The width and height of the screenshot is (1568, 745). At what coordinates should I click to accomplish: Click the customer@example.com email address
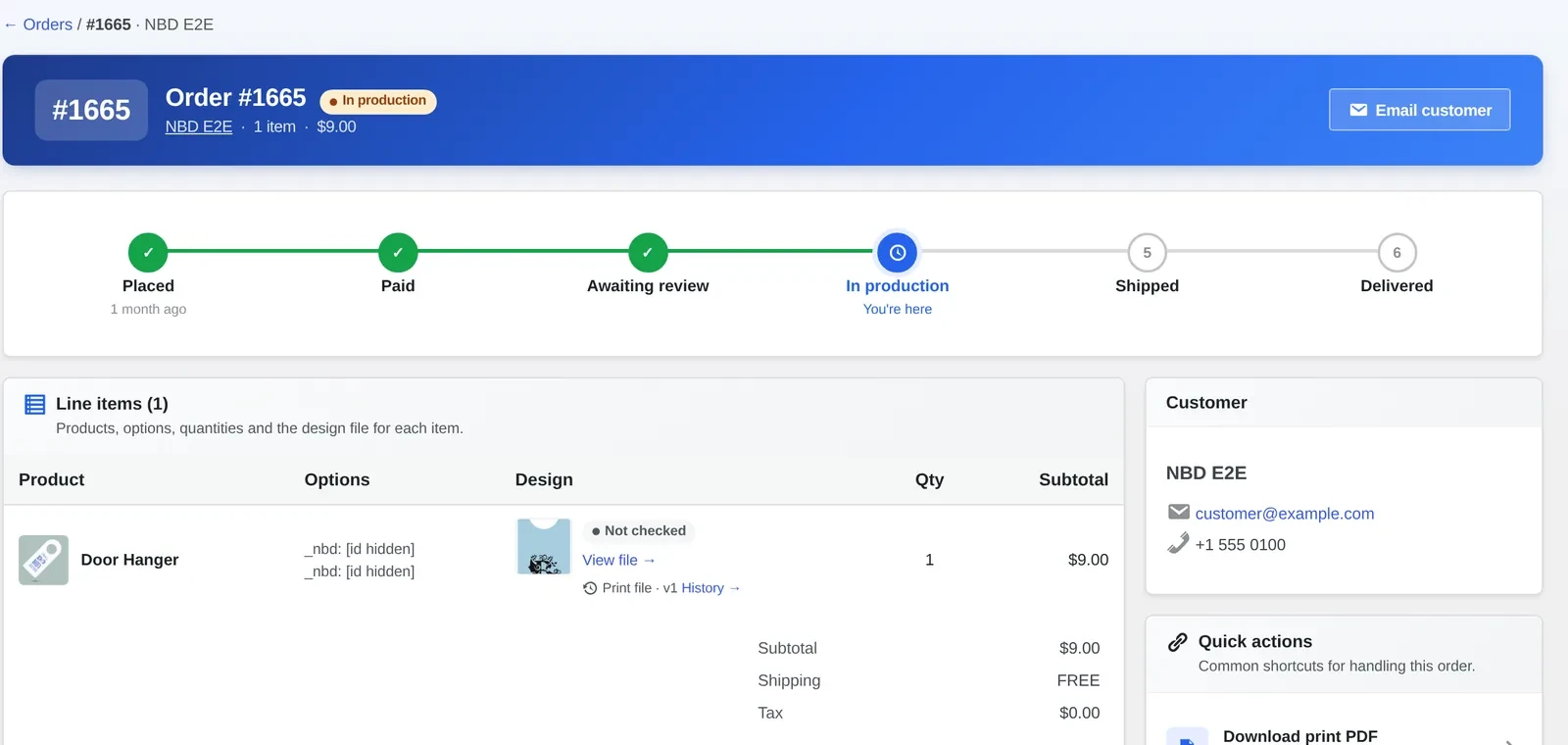click(x=1284, y=514)
